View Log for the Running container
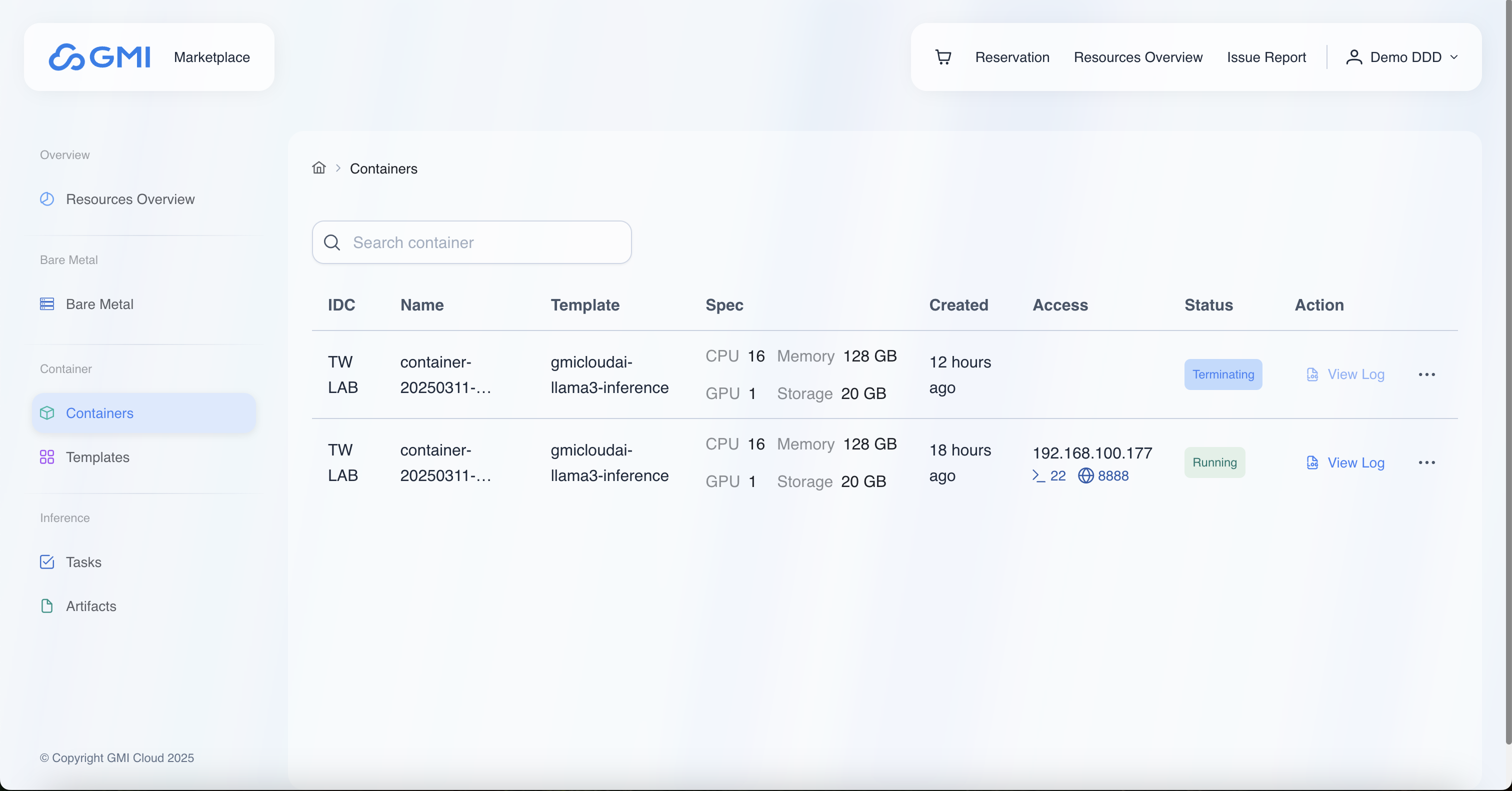 tap(1345, 462)
